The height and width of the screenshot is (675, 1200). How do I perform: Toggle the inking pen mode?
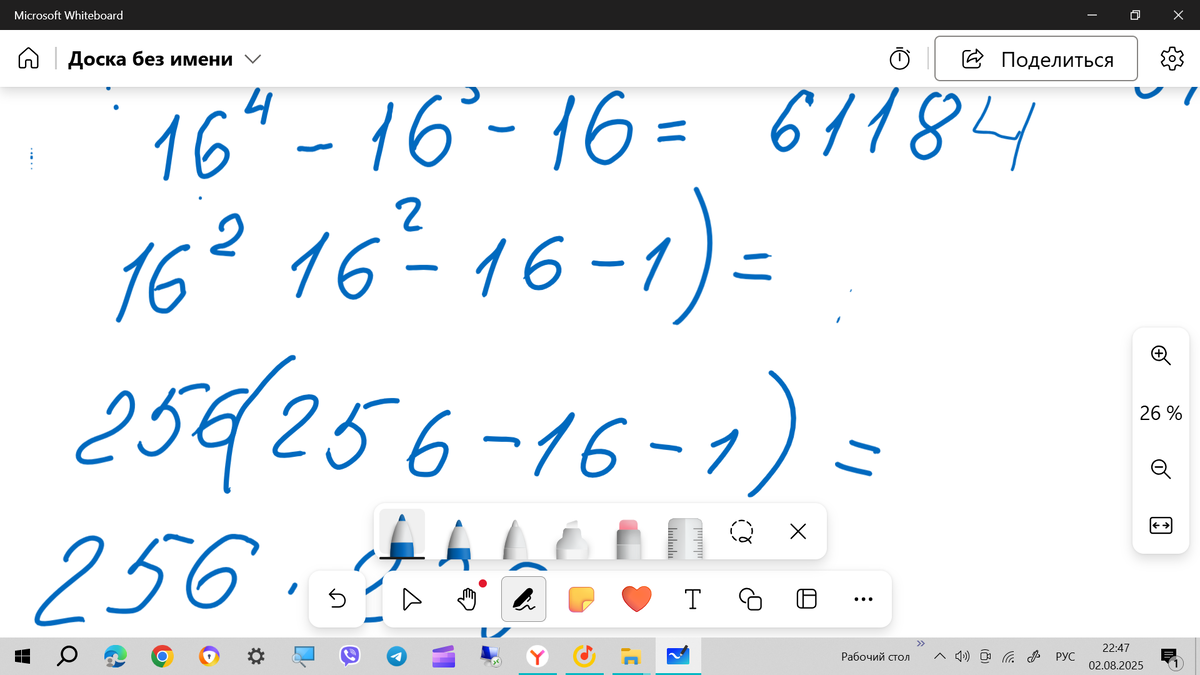(523, 599)
